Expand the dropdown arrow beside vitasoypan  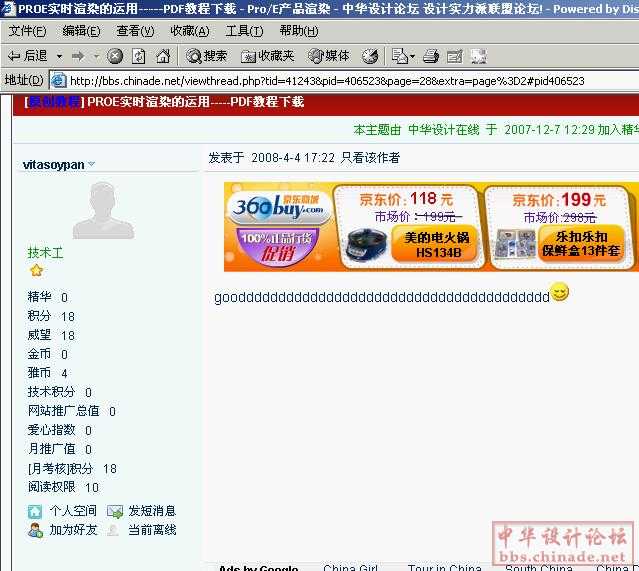coord(91,164)
